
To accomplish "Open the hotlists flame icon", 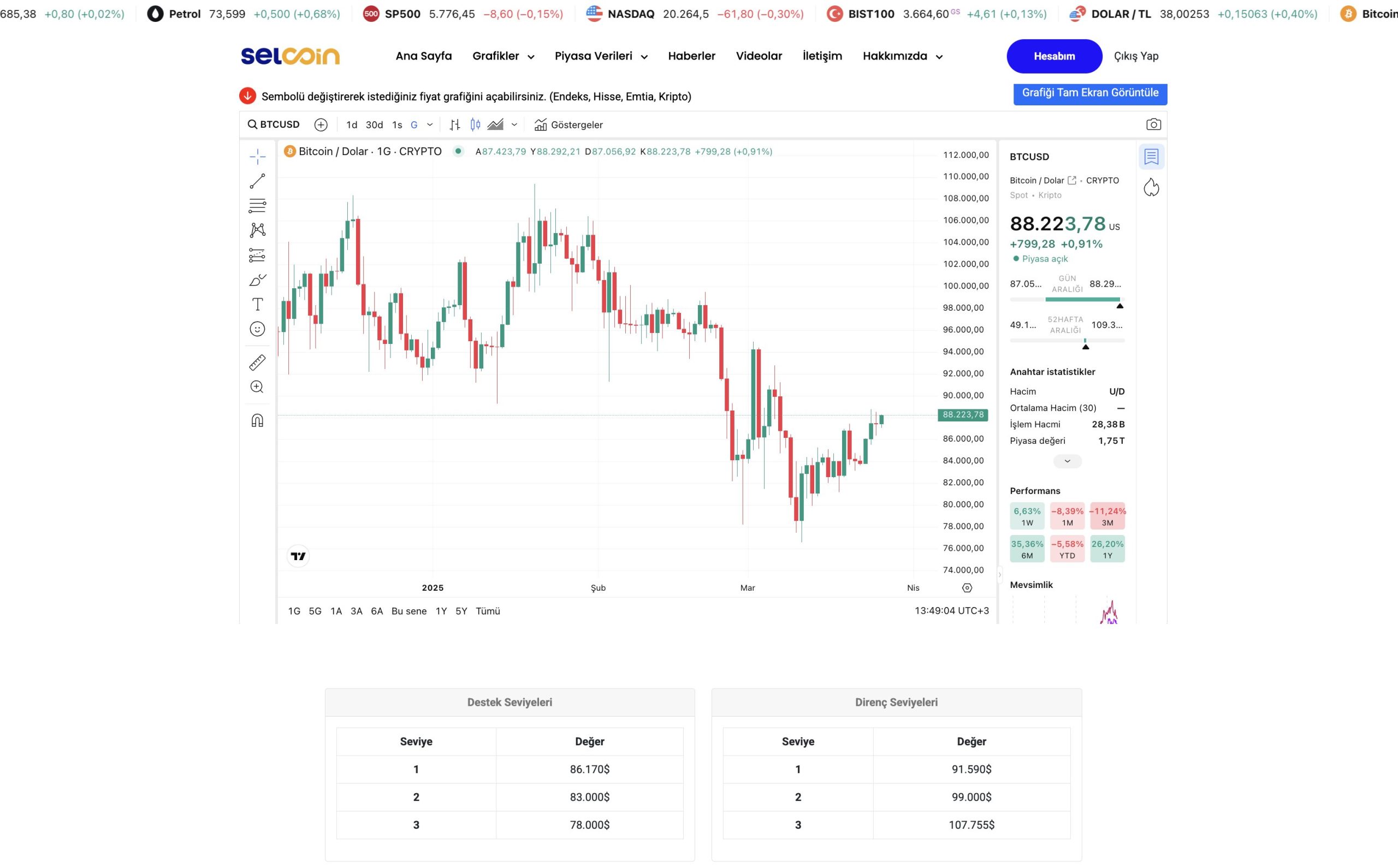I will coord(1151,188).
